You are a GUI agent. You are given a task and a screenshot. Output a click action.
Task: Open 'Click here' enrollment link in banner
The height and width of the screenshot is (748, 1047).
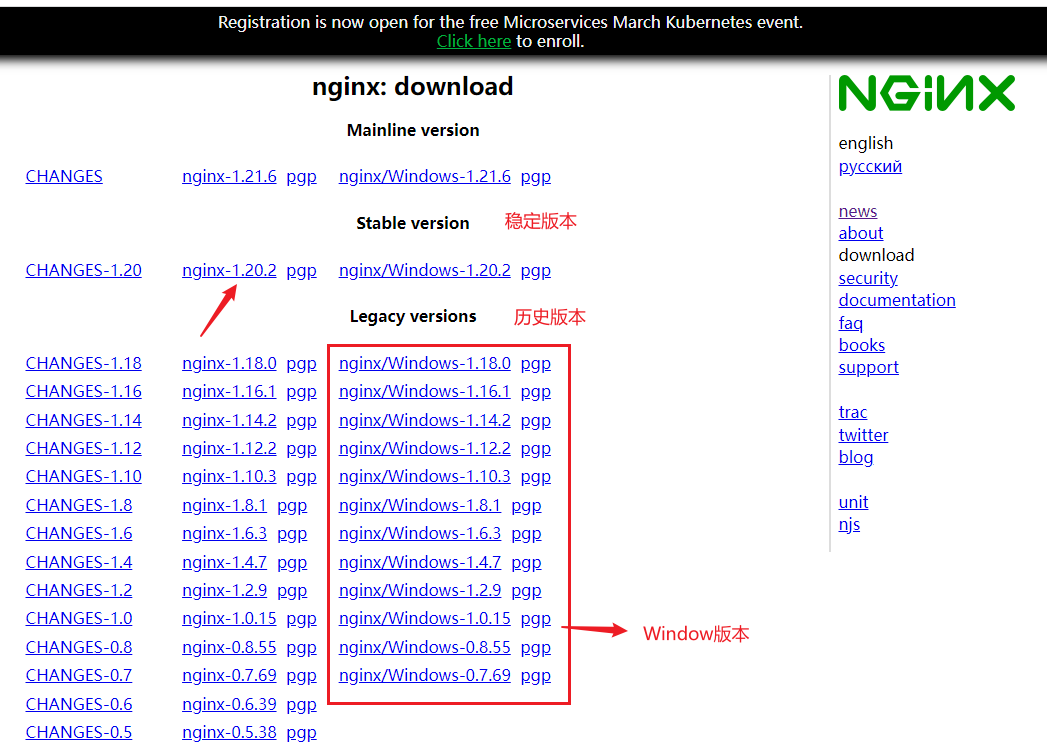pyautogui.click(x=473, y=41)
